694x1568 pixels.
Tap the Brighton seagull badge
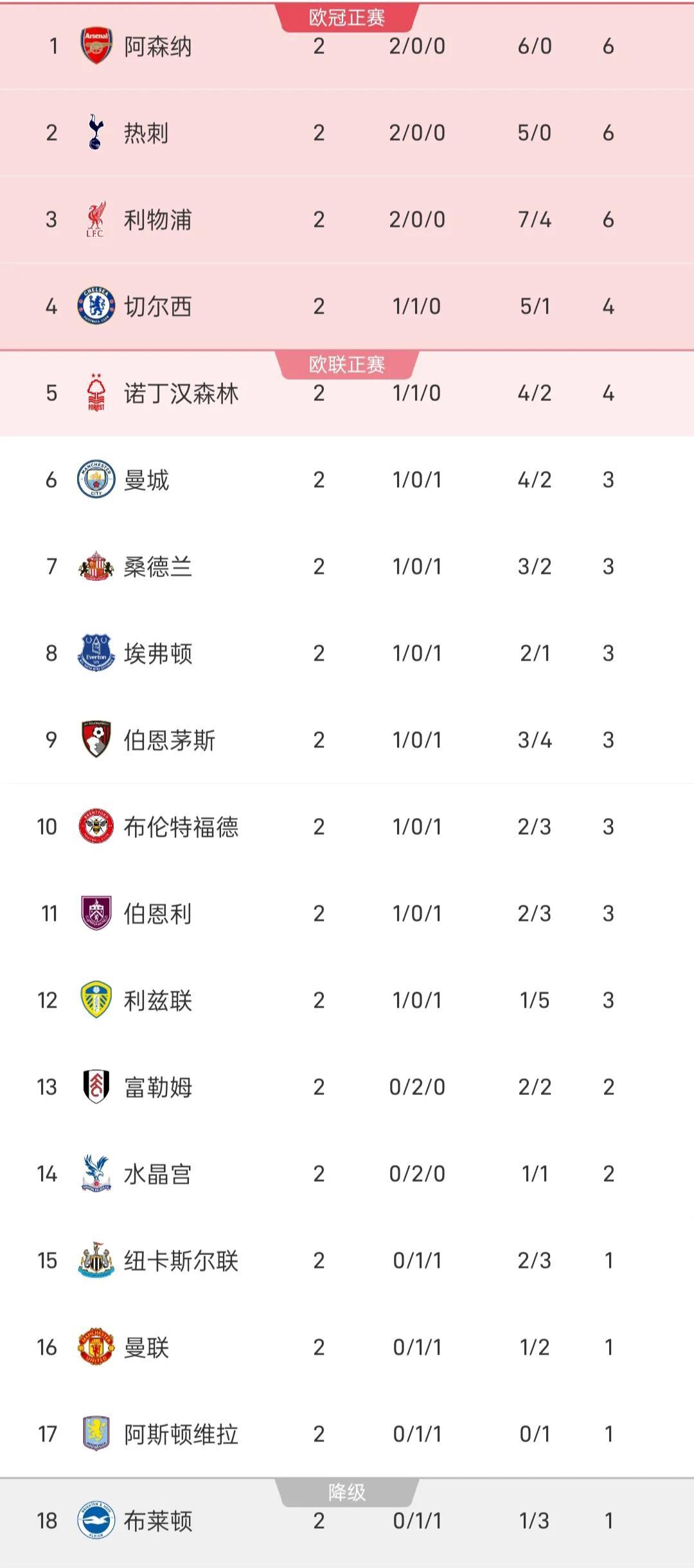pyautogui.click(x=96, y=1520)
